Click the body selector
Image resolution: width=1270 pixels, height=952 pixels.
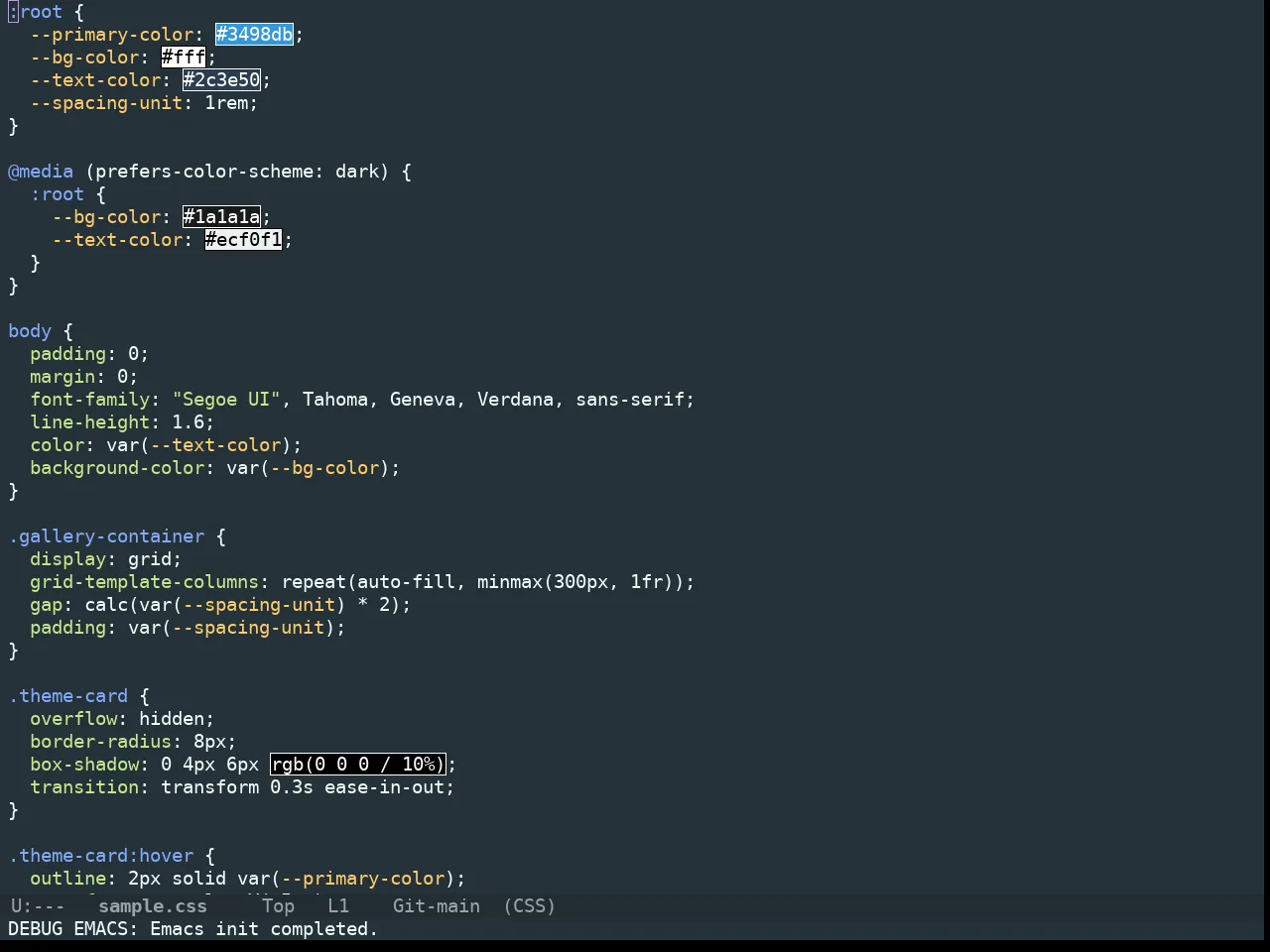click(30, 331)
